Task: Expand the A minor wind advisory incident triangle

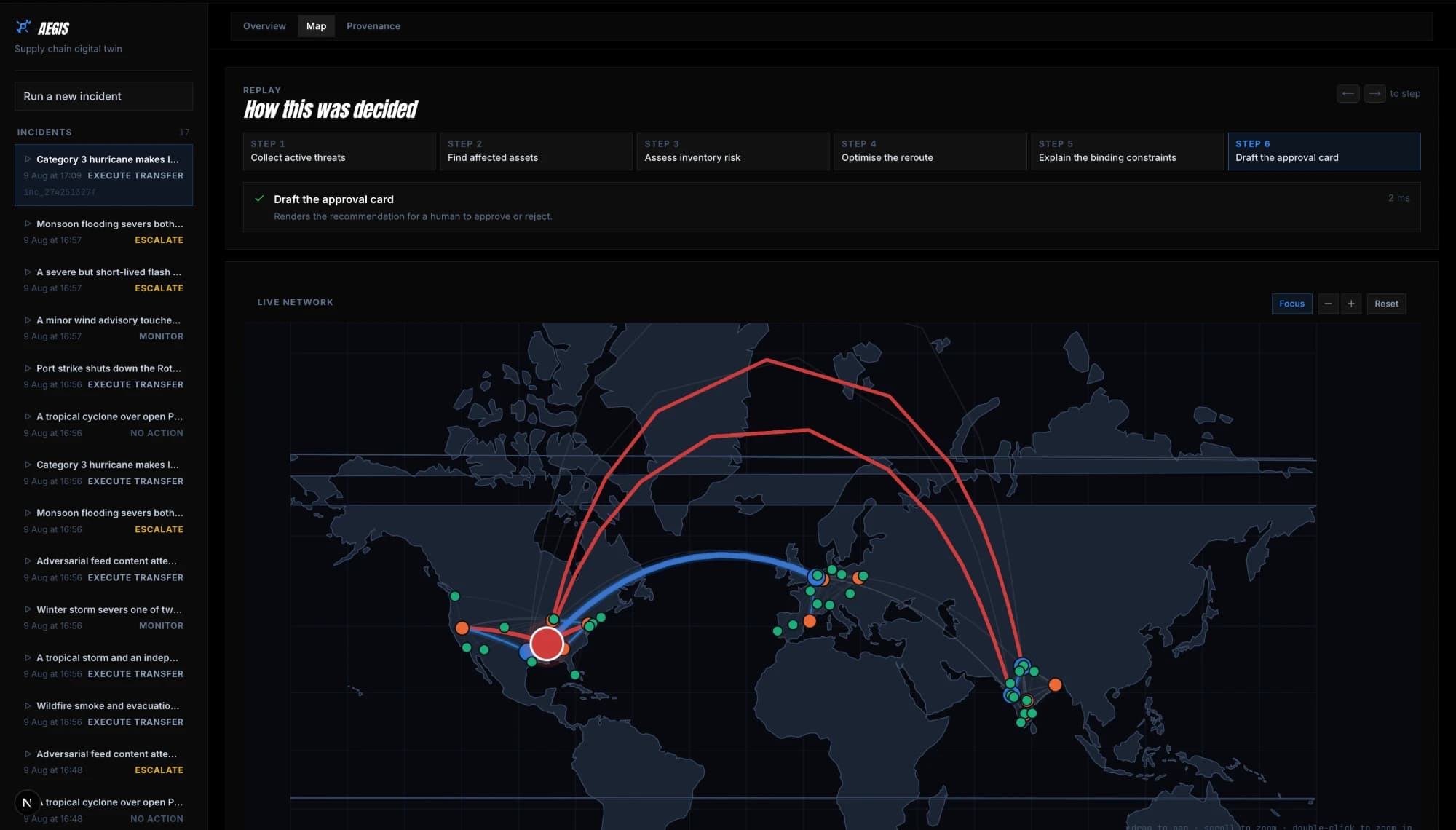Action: pos(28,320)
